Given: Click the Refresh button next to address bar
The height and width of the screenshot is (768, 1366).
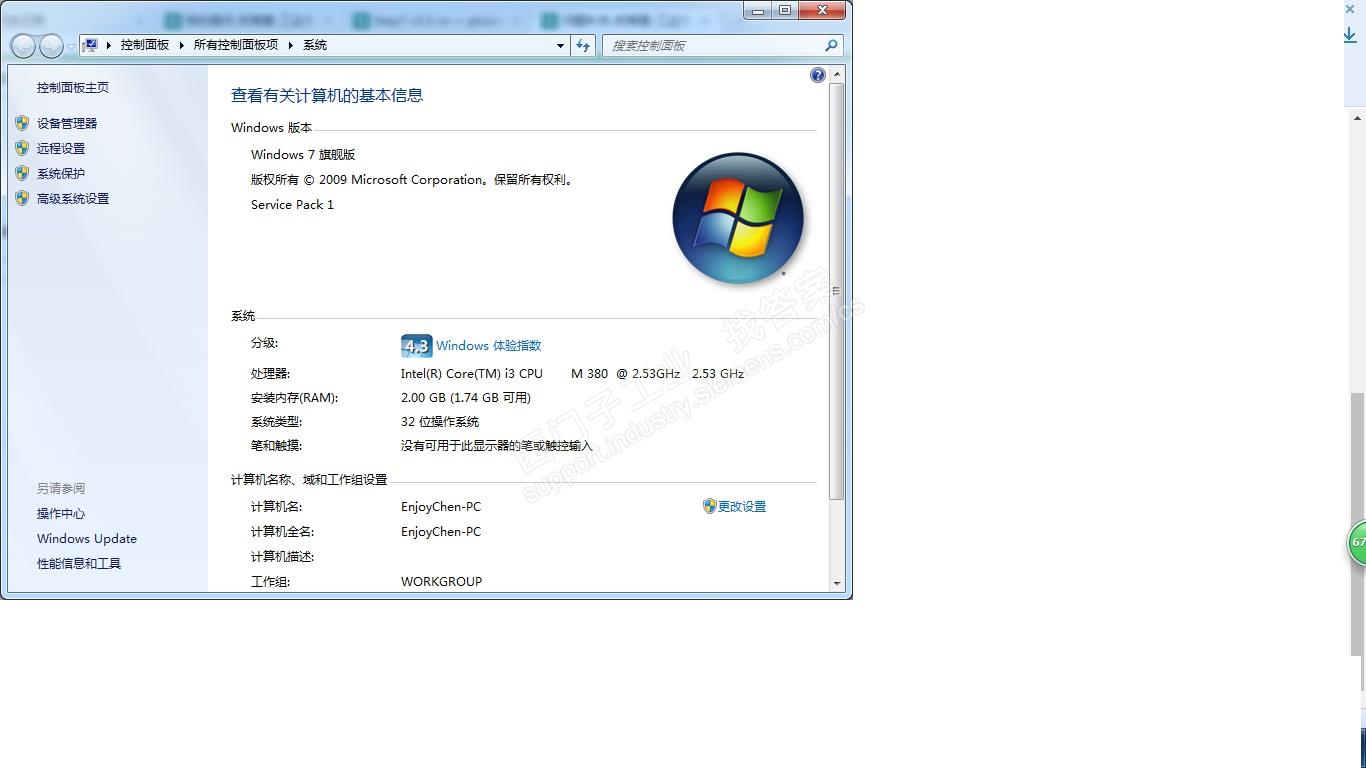Looking at the screenshot, I should pyautogui.click(x=583, y=45).
